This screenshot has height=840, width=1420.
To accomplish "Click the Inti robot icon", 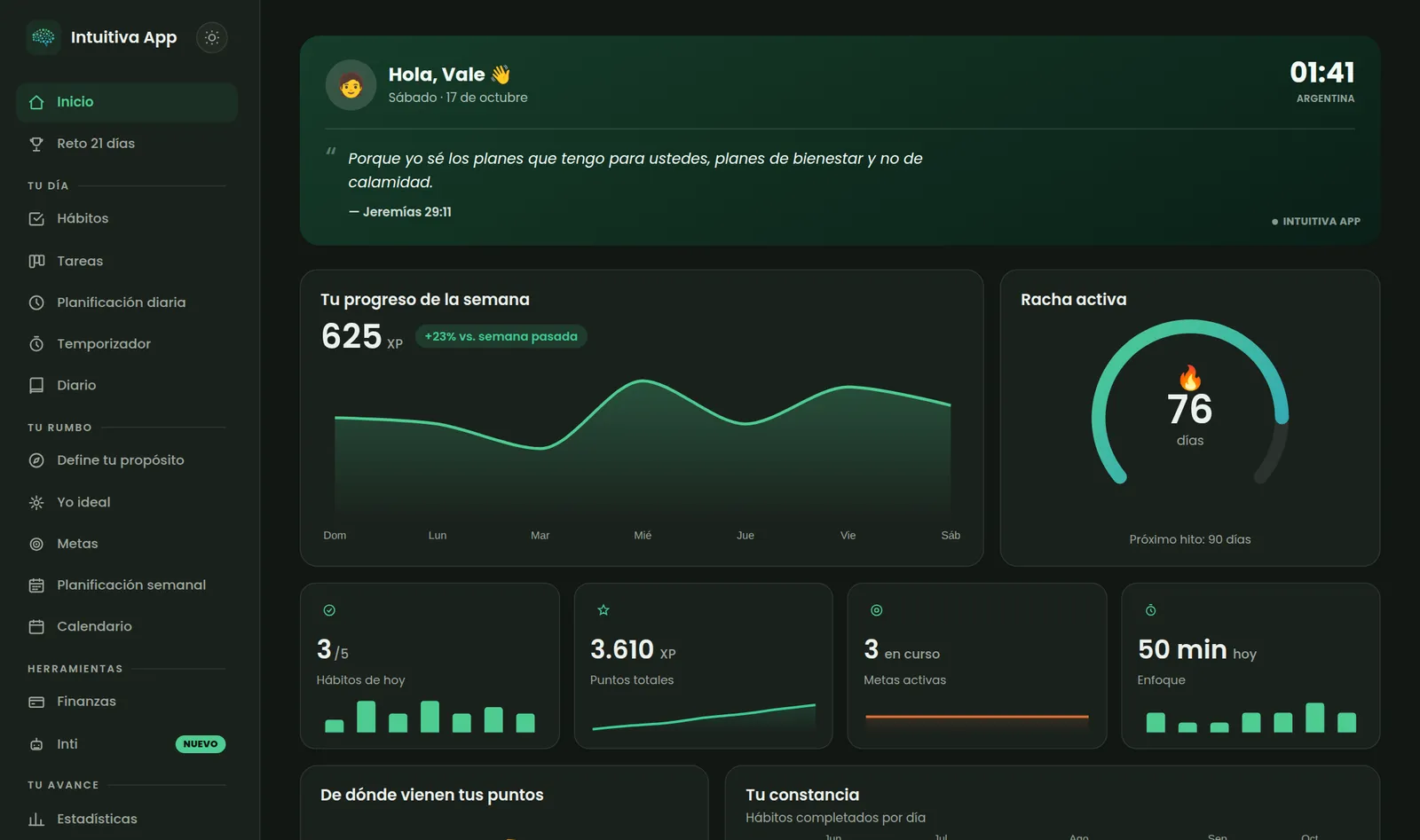I will (36, 744).
